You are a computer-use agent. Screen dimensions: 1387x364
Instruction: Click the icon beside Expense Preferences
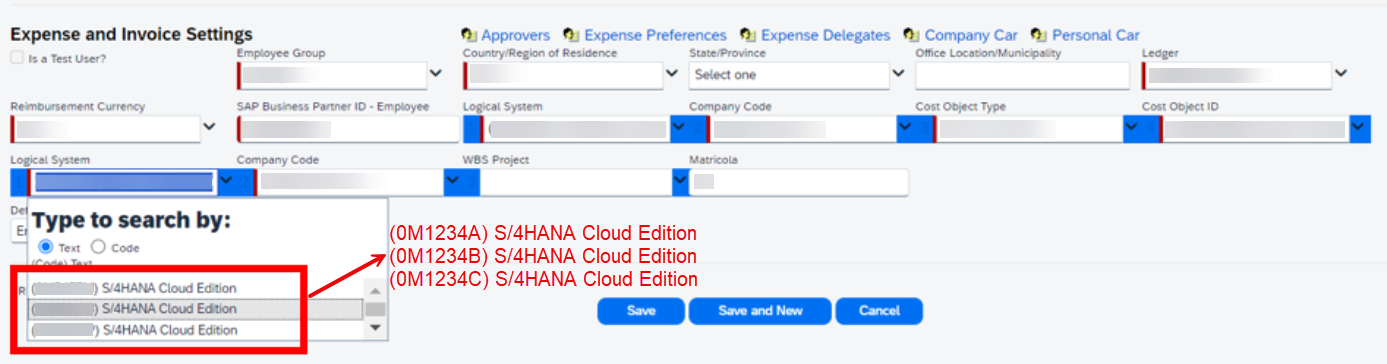coord(572,35)
